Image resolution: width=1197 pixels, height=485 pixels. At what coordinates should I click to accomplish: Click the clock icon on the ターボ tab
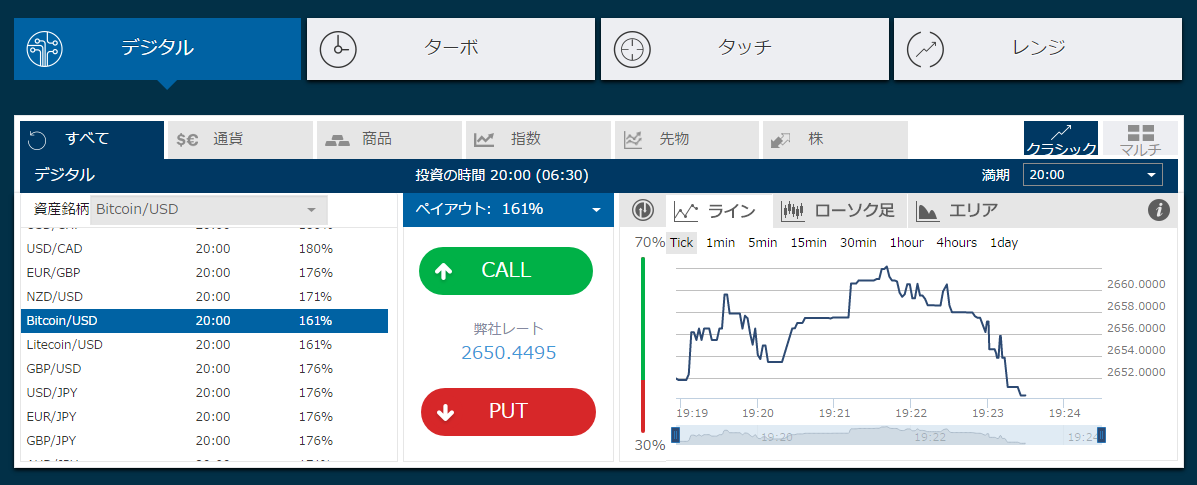338,49
